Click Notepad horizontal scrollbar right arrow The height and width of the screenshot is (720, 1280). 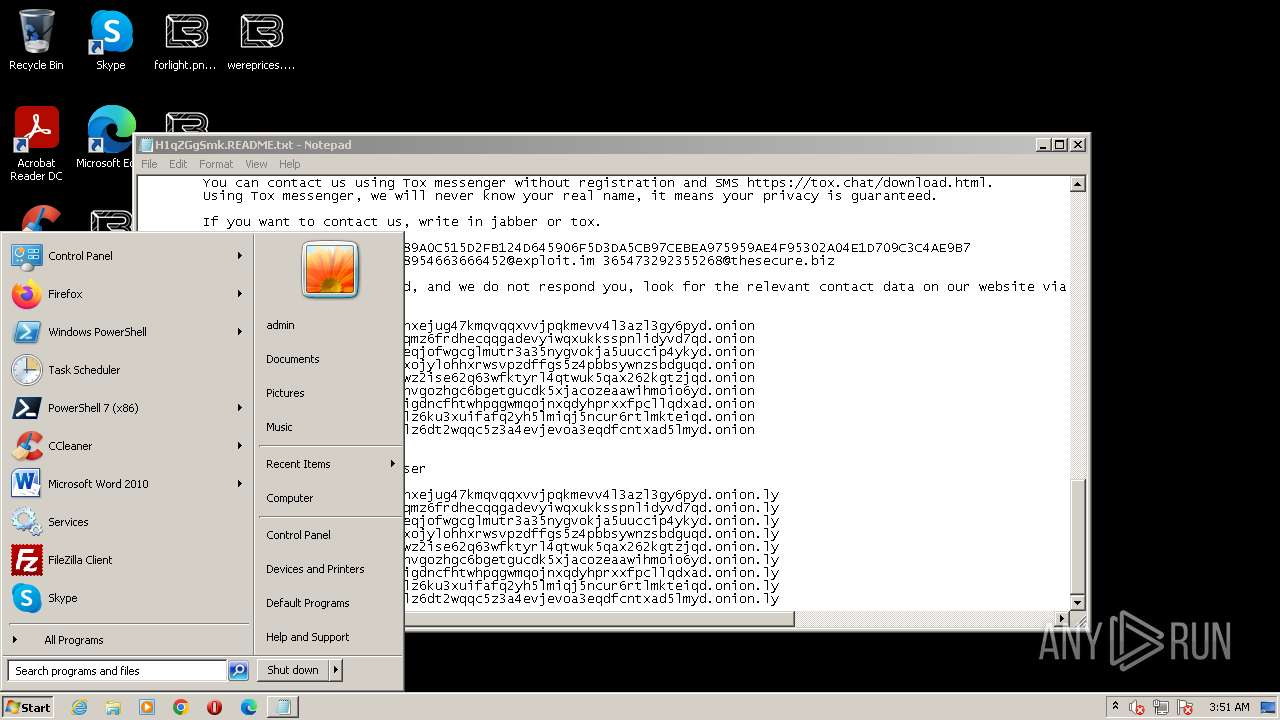(1062, 619)
